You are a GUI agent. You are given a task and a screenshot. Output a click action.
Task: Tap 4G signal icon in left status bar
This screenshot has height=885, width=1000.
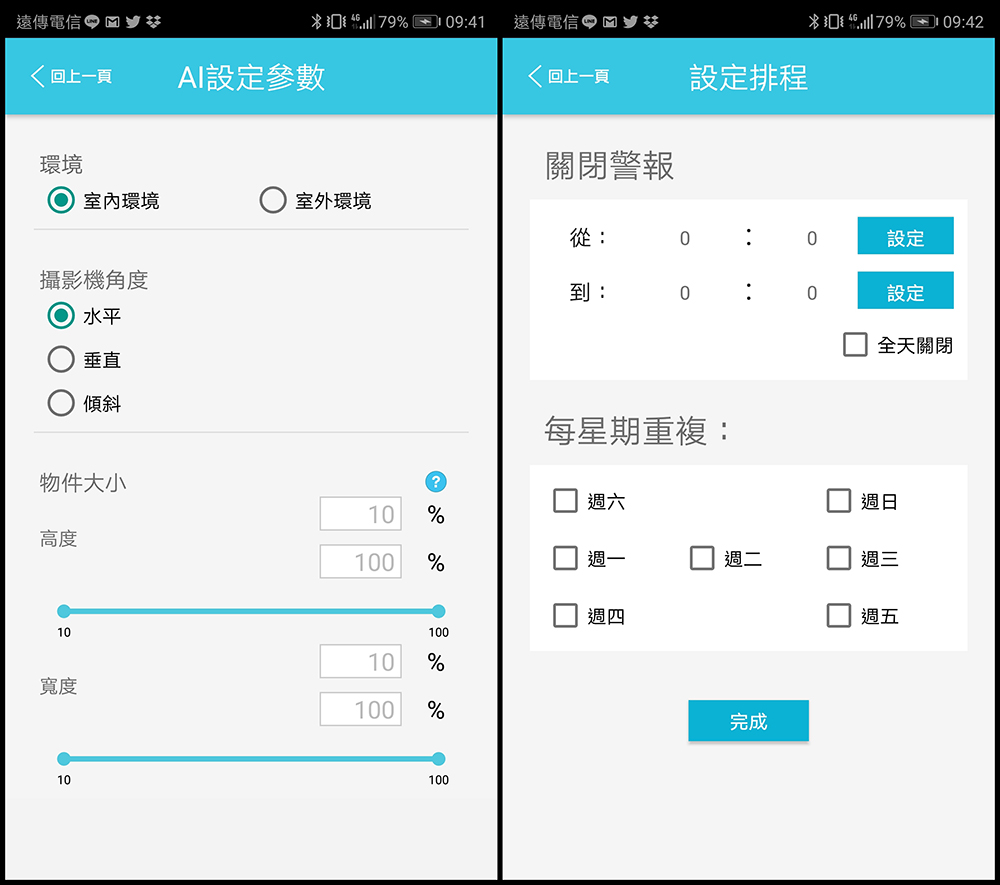(x=362, y=22)
